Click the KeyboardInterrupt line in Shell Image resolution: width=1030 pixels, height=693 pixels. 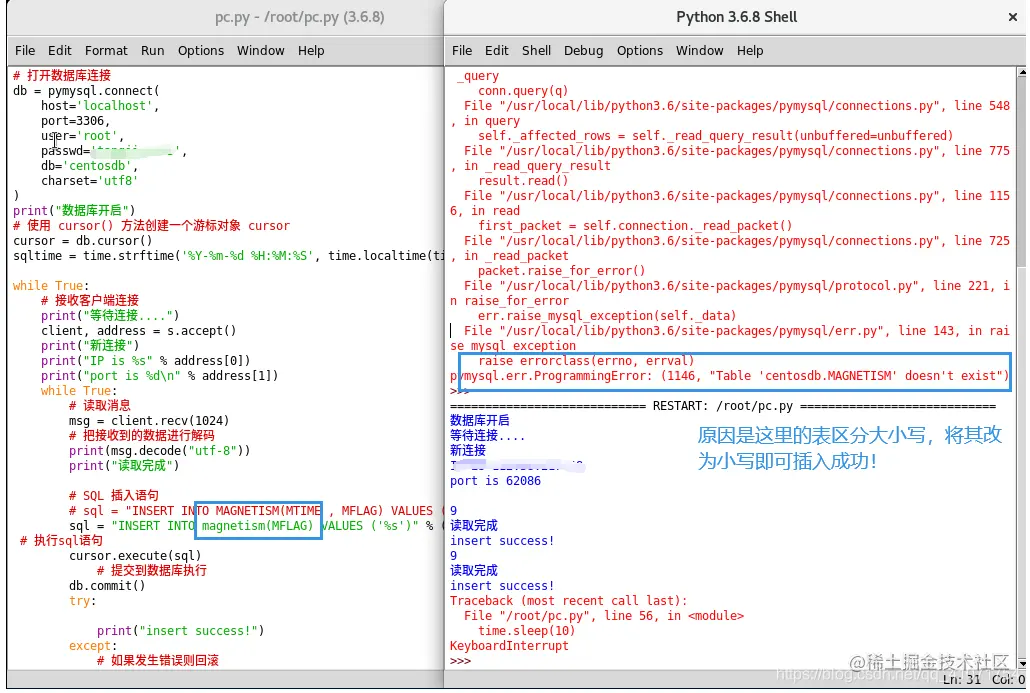509,646
